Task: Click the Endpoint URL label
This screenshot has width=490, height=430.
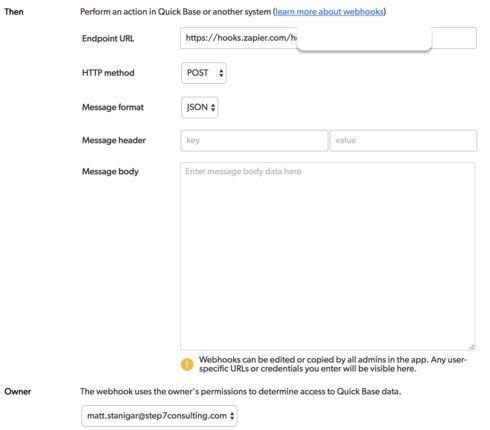Action: click(108, 39)
